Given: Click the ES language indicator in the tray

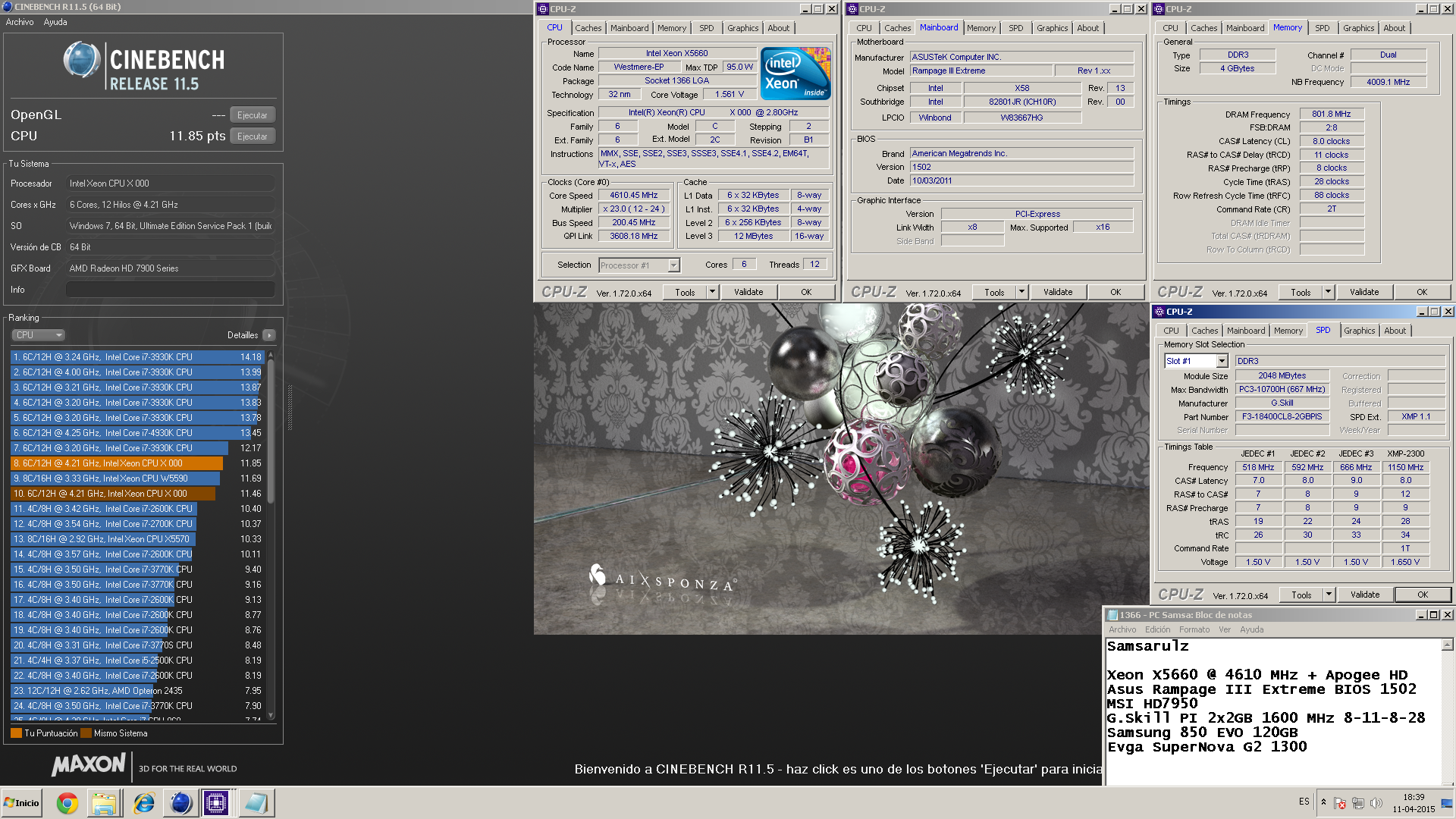Looking at the screenshot, I should 1304,802.
